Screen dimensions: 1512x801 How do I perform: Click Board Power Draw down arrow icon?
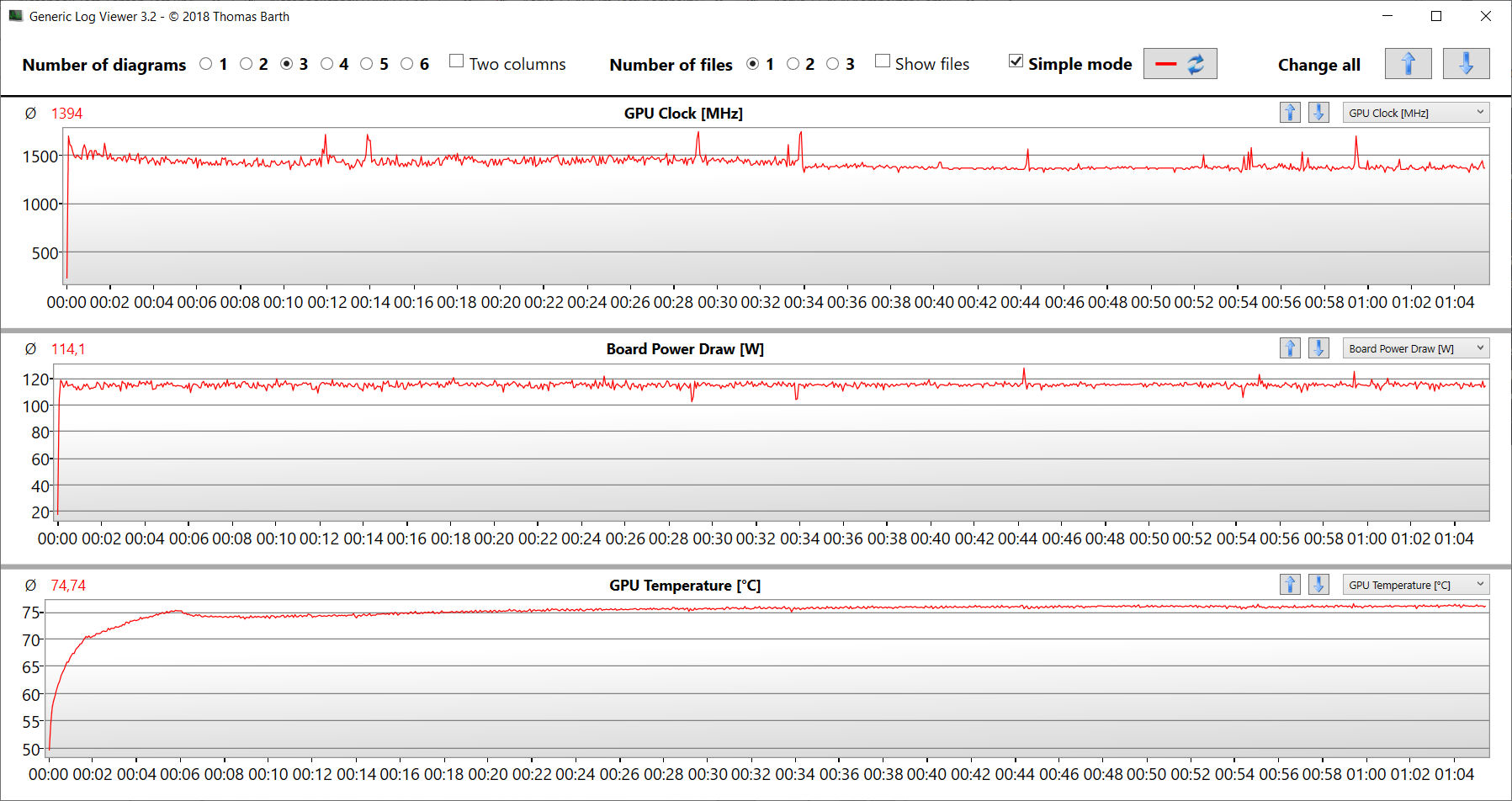(x=1318, y=348)
